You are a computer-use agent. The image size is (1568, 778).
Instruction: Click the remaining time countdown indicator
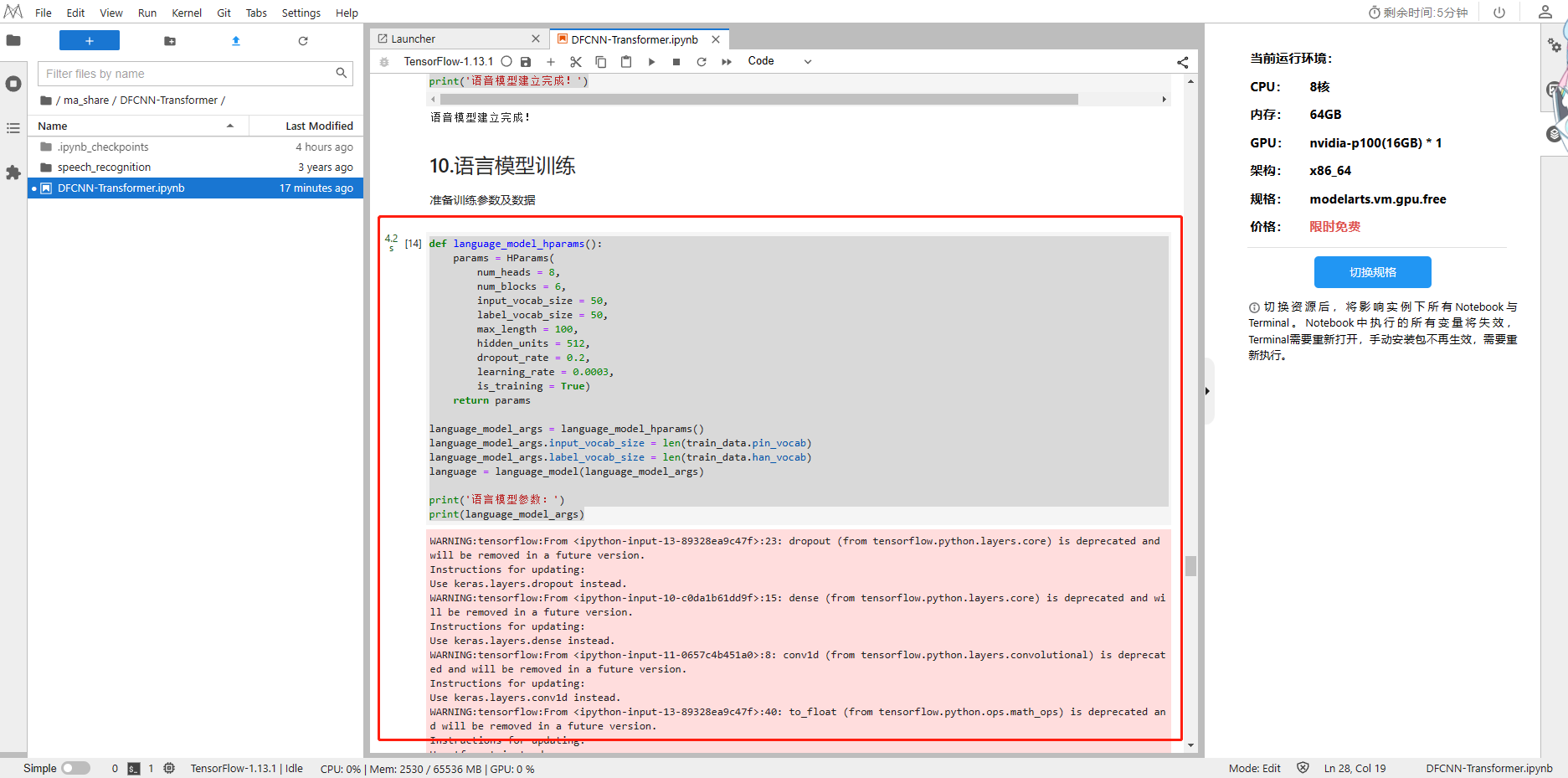(x=1418, y=13)
